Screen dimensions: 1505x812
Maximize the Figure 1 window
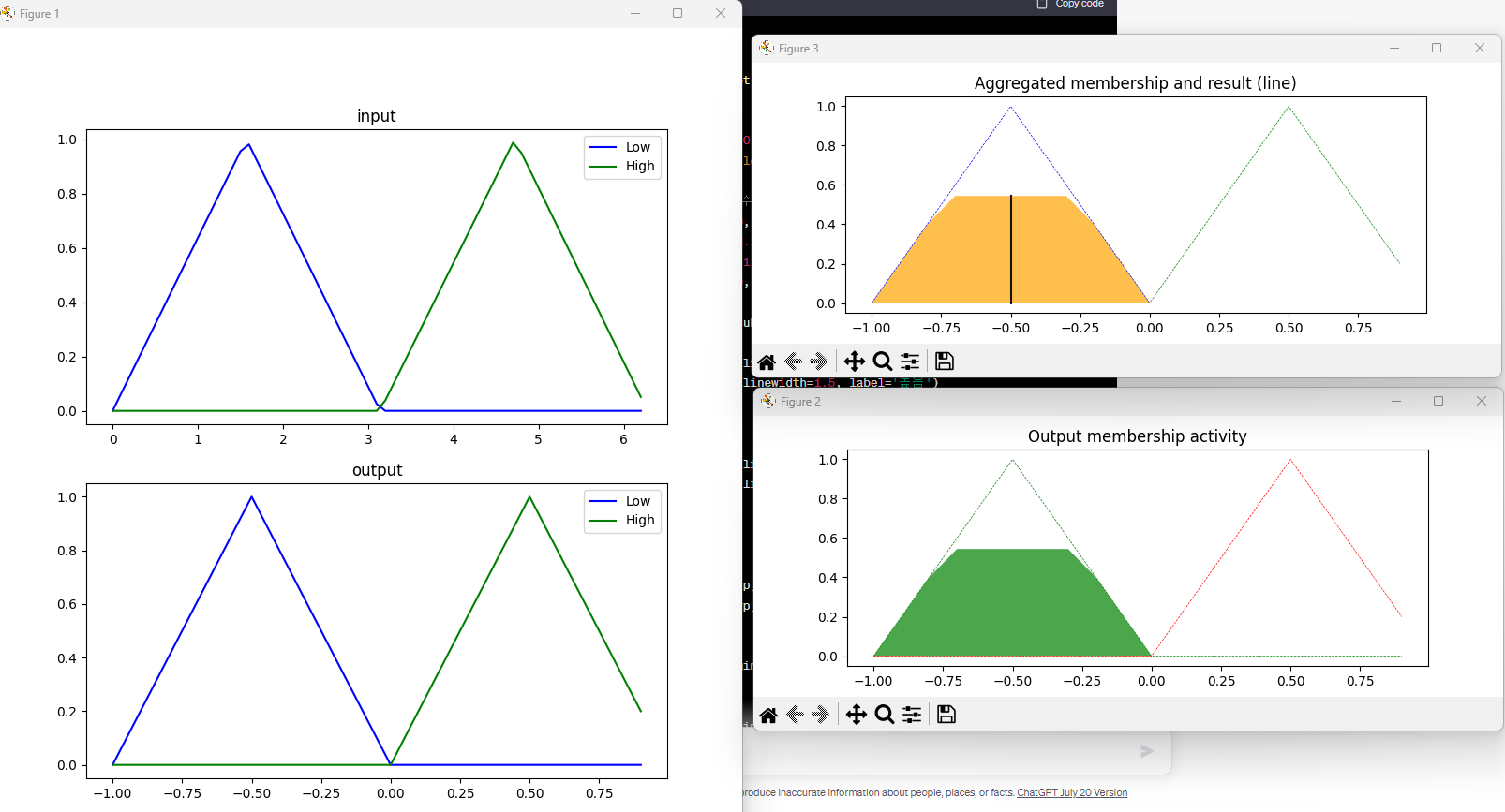click(678, 13)
